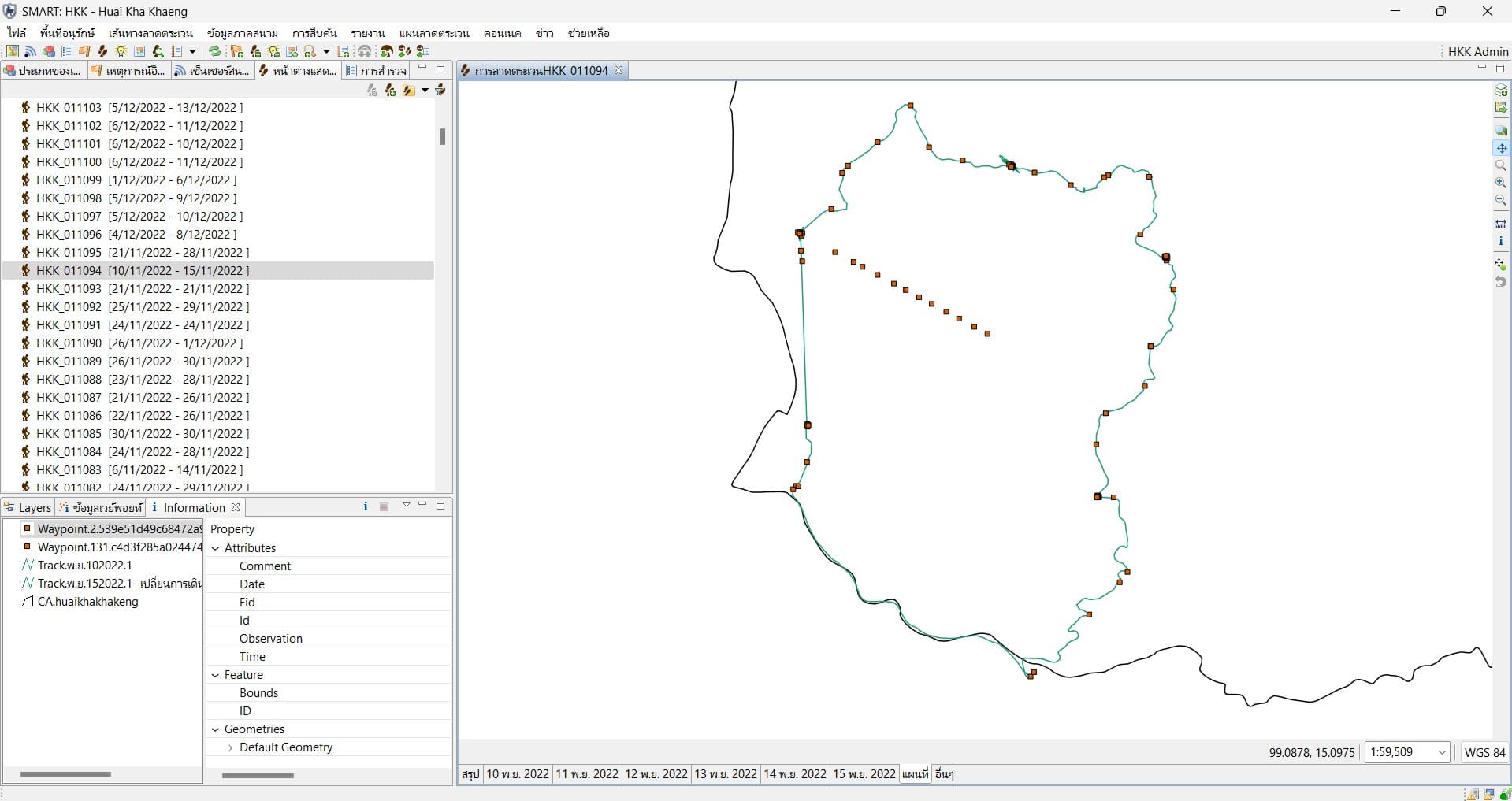Click the WGS 84 projection button
The image size is (1512, 801).
(x=1484, y=752)
